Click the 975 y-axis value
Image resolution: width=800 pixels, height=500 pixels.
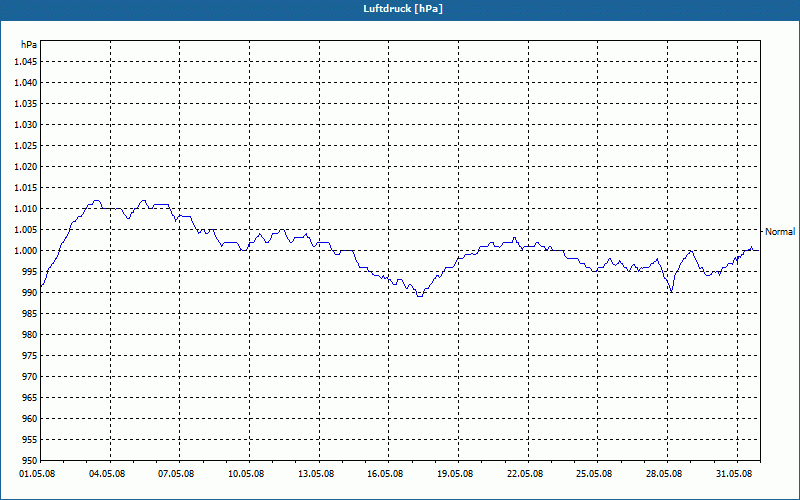pyautogui.click(x=30, y=356)
